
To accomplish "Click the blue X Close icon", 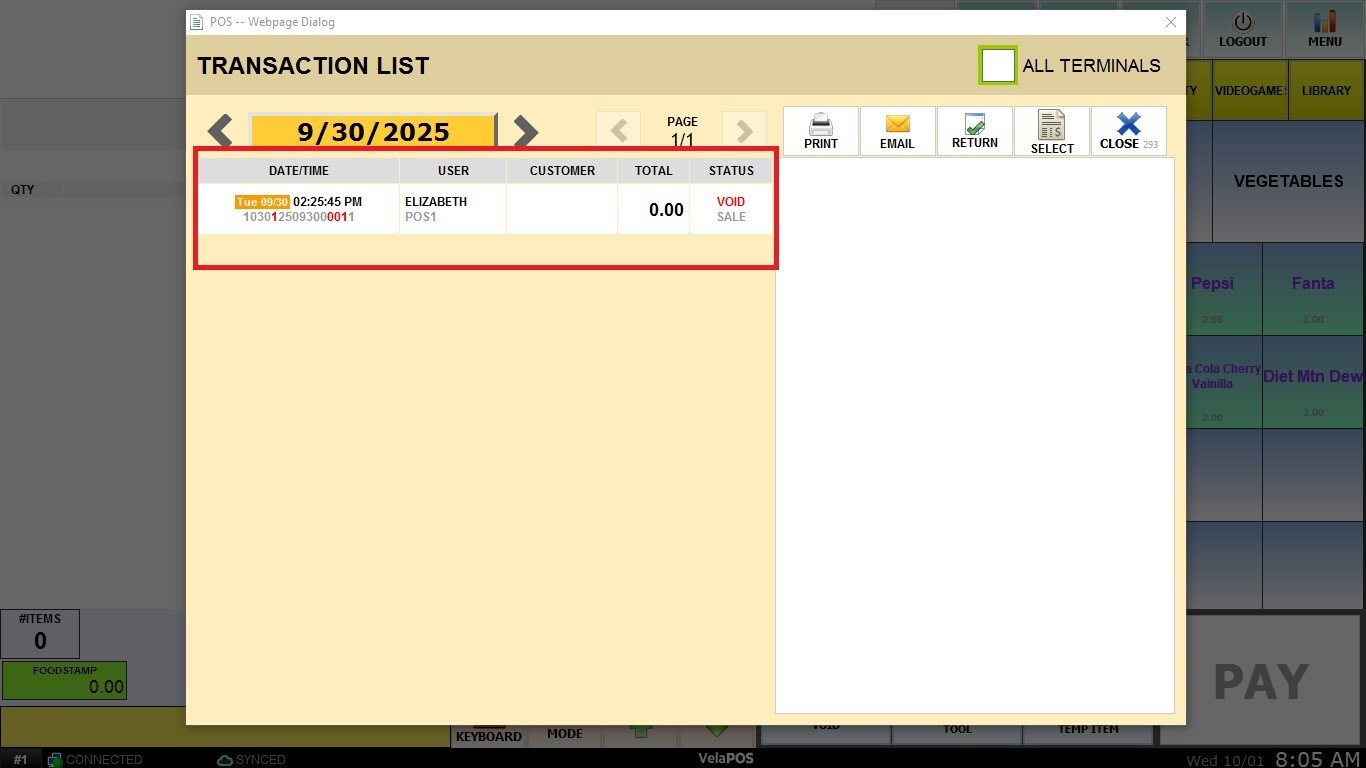I will pyautogui.click(x=1128, y=124).
